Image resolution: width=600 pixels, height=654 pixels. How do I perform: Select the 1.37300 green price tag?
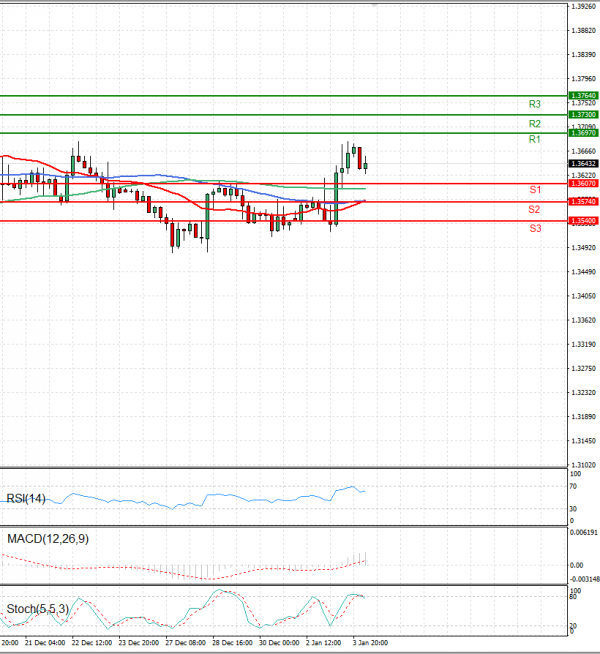[x=583, y=114]
